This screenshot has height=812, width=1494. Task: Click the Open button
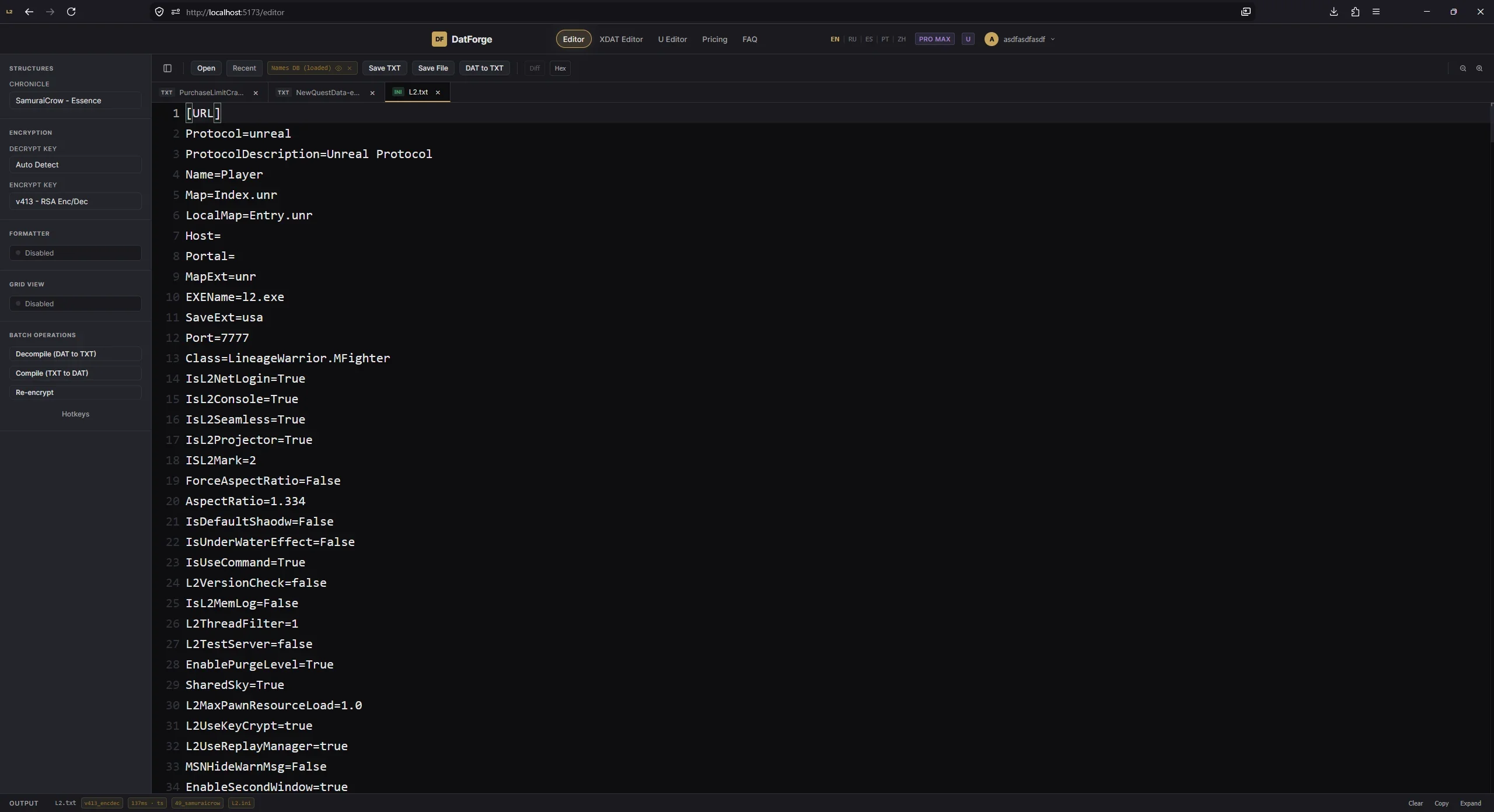[206, 68]
